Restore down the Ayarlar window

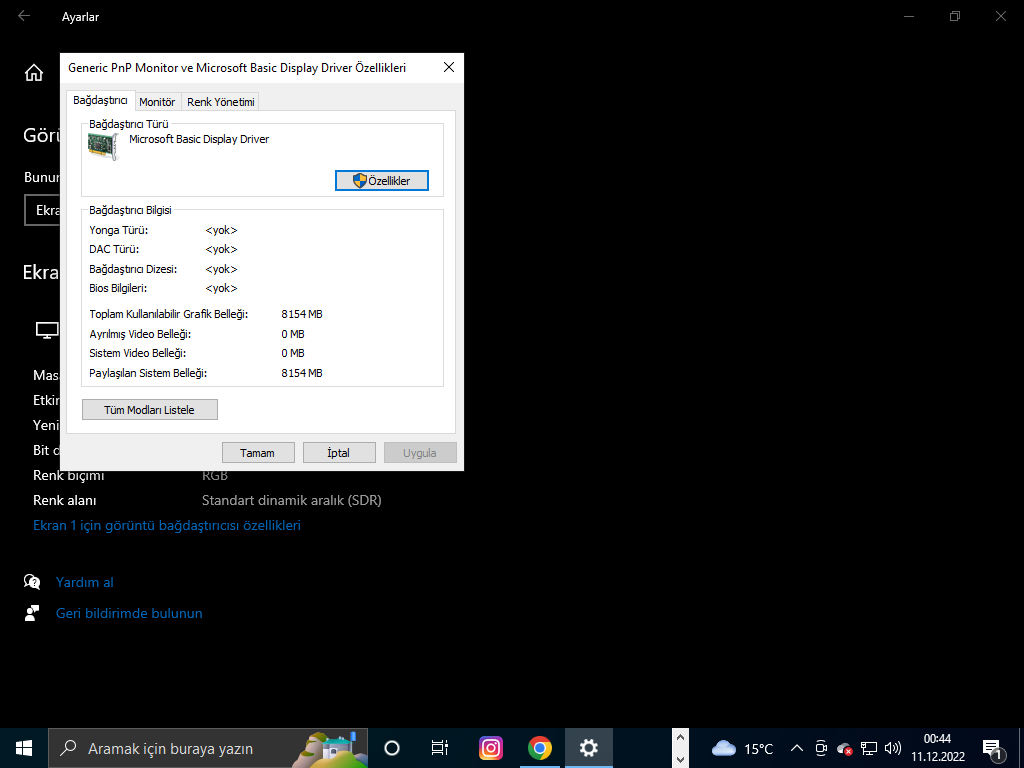click(955, 16)
